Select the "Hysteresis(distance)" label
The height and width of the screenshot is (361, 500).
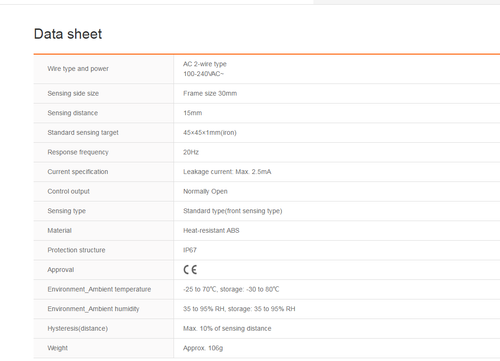pos(78,329)
